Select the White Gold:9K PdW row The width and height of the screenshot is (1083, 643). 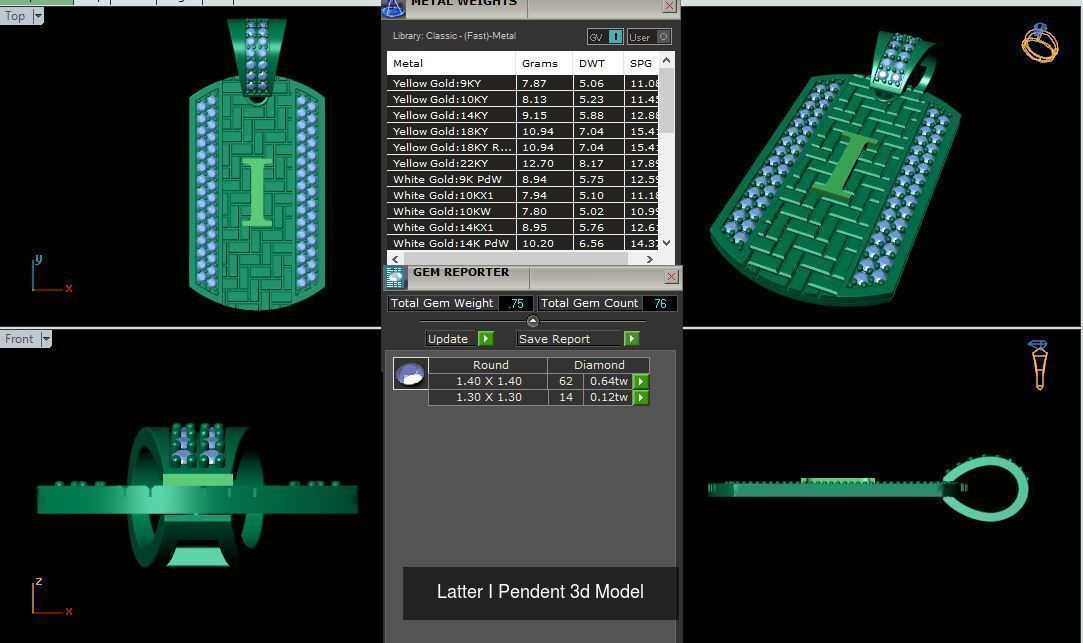(x=523, y=179)
